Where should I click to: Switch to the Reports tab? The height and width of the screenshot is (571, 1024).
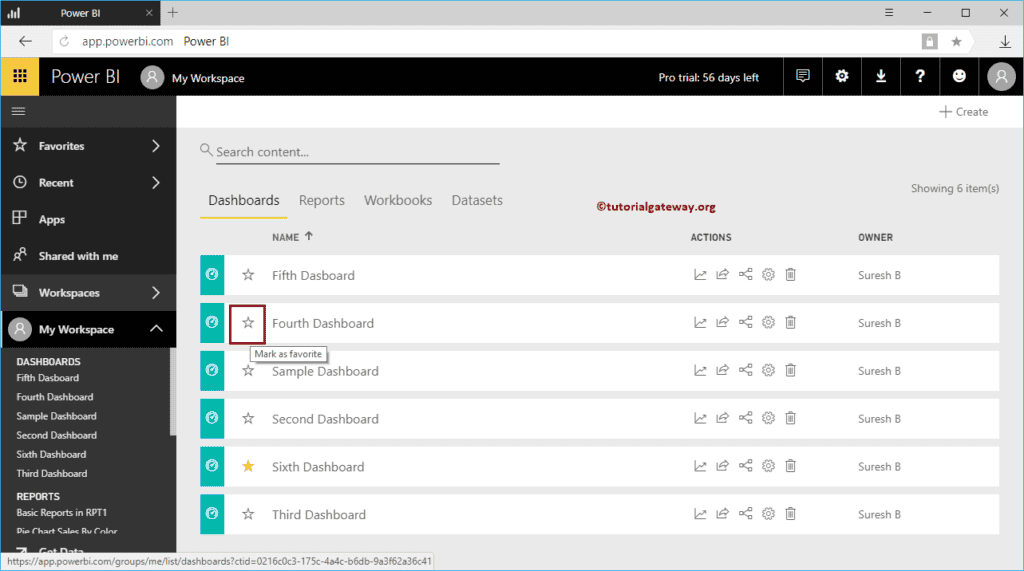[x=321, y=200]
